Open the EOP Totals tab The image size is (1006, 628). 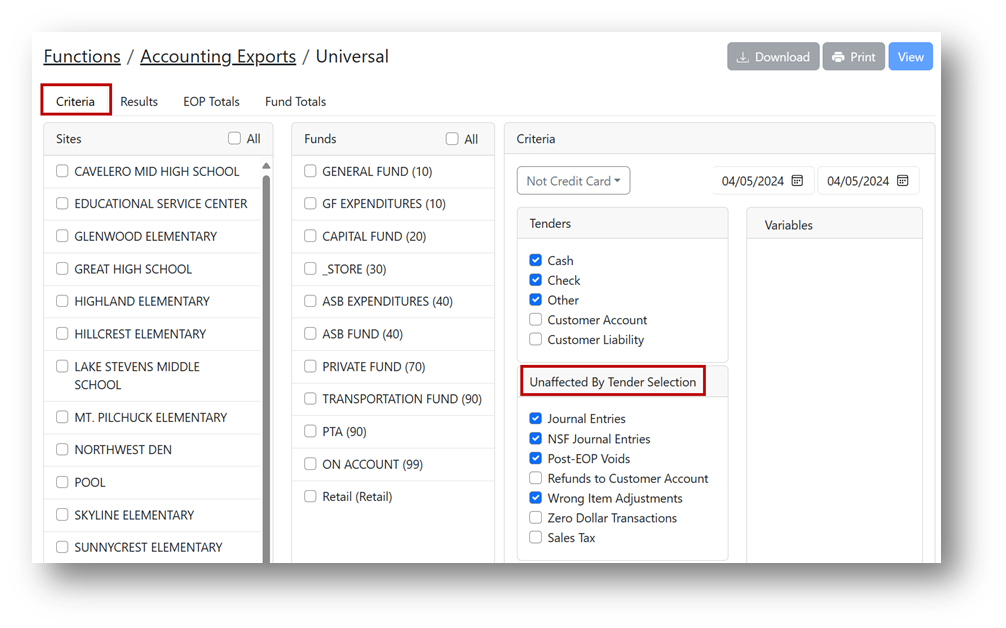click(211, 101)
